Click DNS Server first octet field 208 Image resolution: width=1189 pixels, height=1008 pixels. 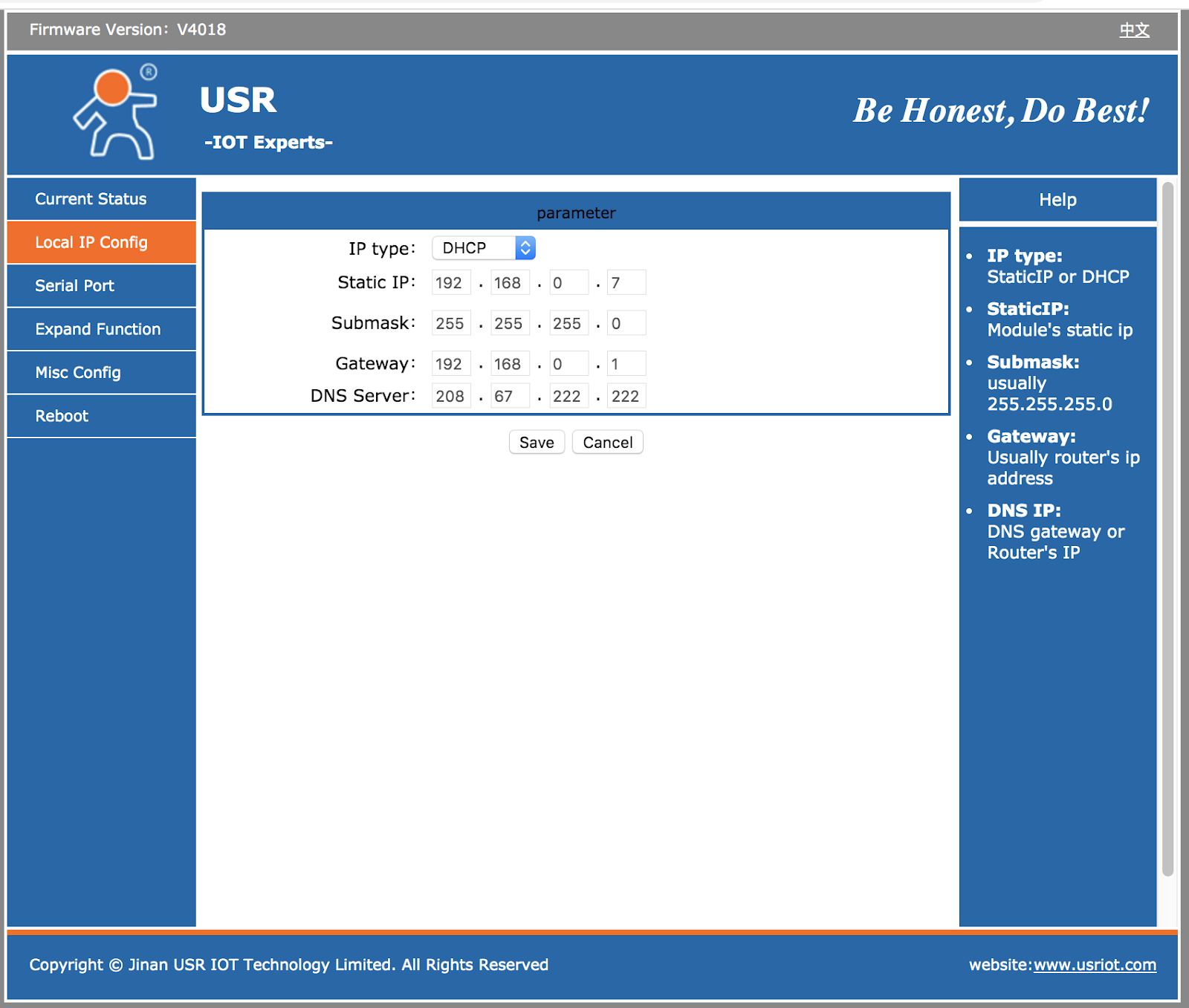[451, 396]
